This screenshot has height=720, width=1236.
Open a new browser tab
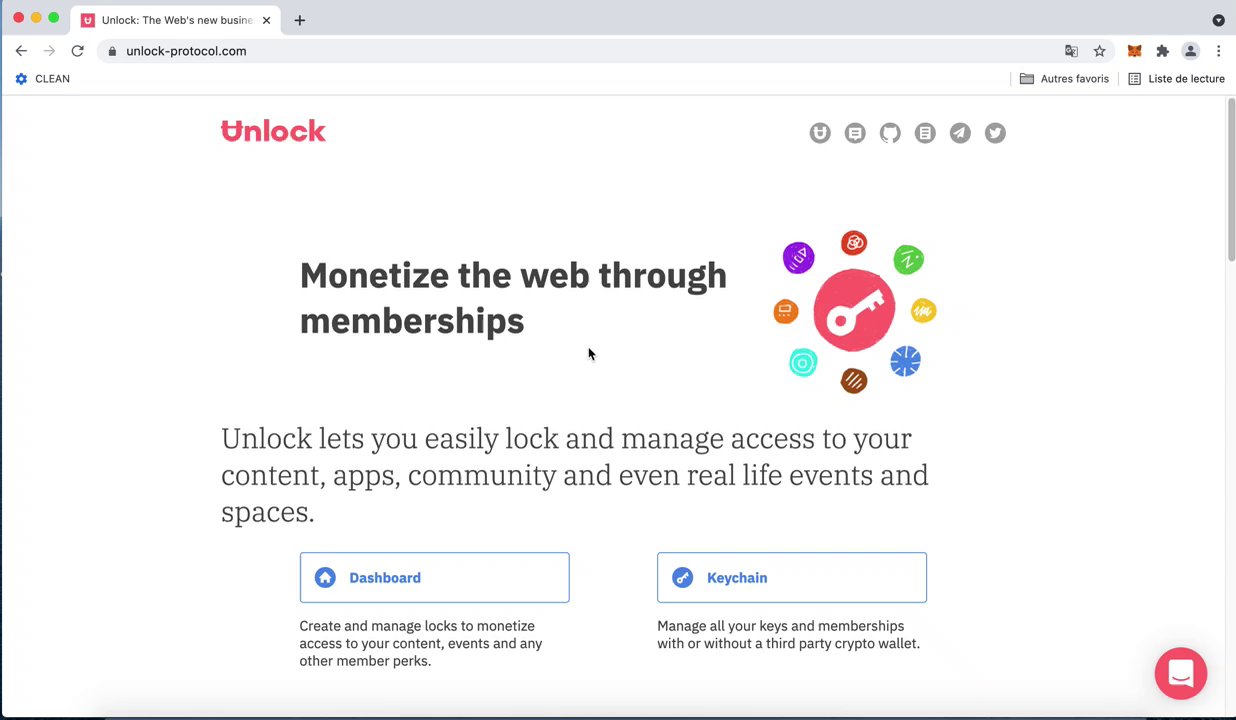[300, 20]
